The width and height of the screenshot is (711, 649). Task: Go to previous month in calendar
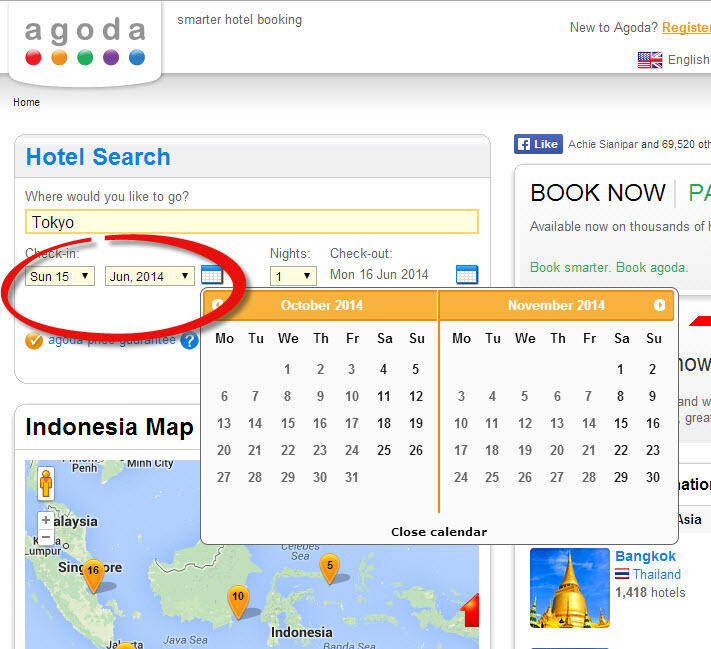click(x=217, y=305)
